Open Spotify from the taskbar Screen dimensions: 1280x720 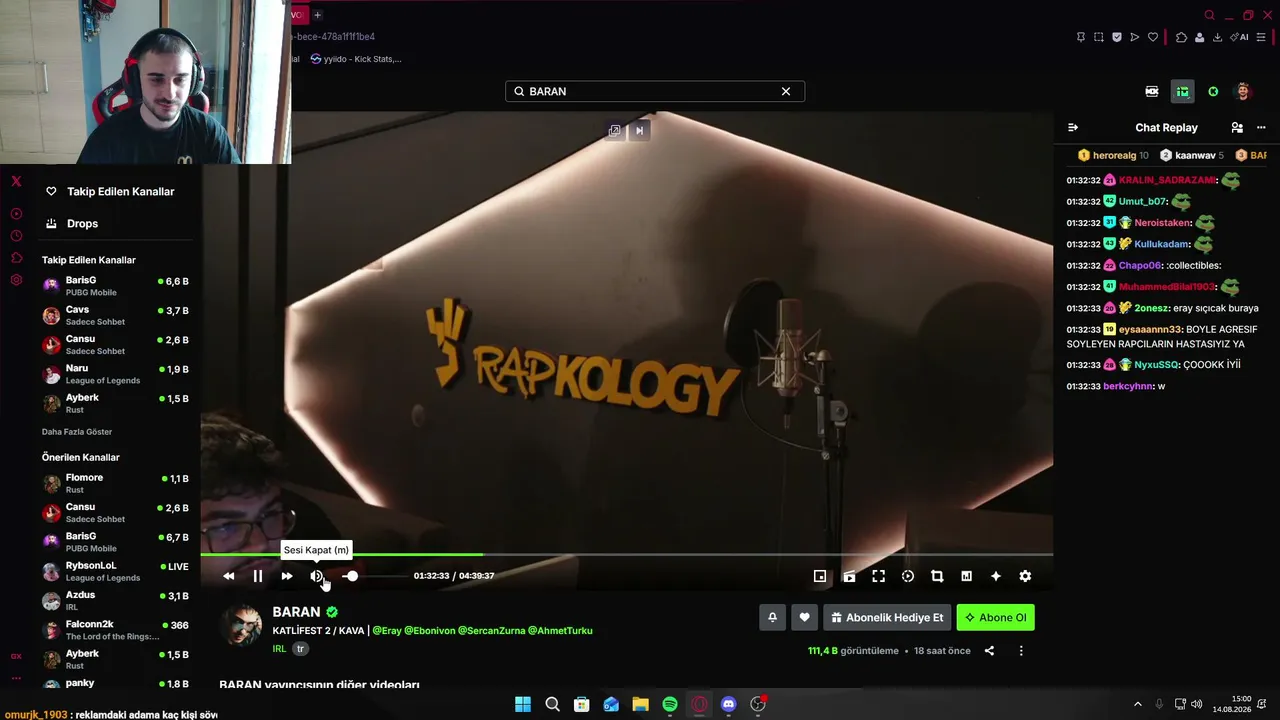[x=670, y=704]
